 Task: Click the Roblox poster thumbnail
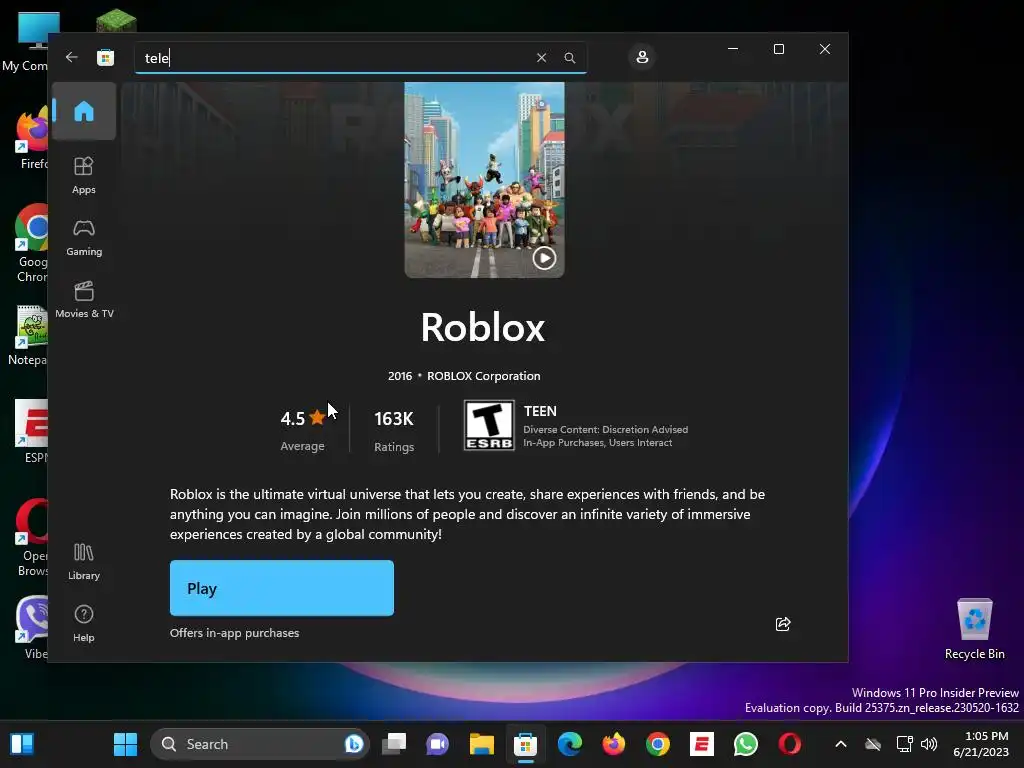(484, 180)
